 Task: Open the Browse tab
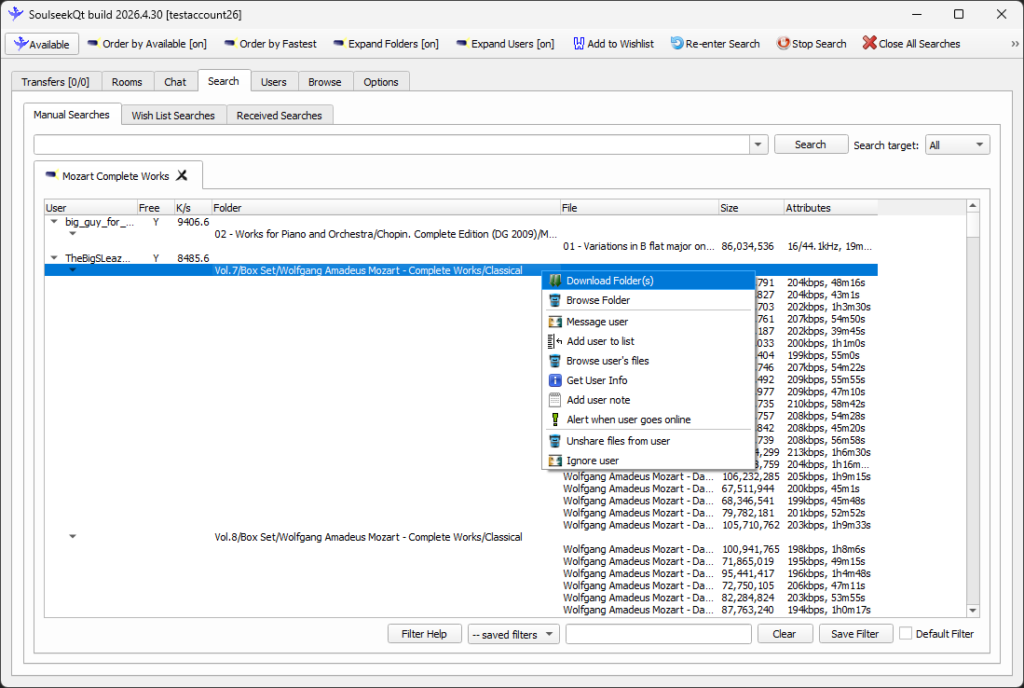pyautogui.click(x=325, y=82)
